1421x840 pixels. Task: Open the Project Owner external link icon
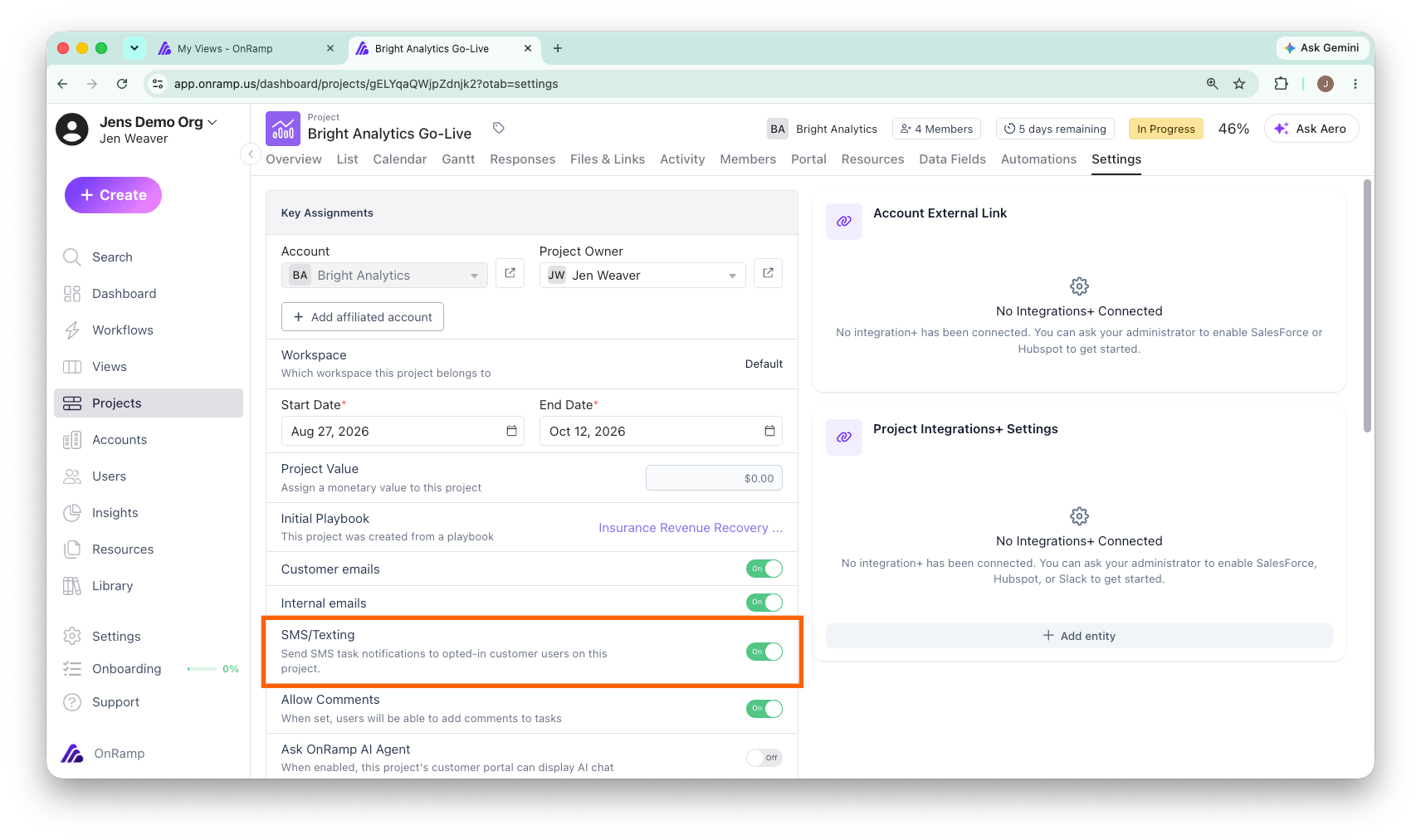[x=768, y=273]
